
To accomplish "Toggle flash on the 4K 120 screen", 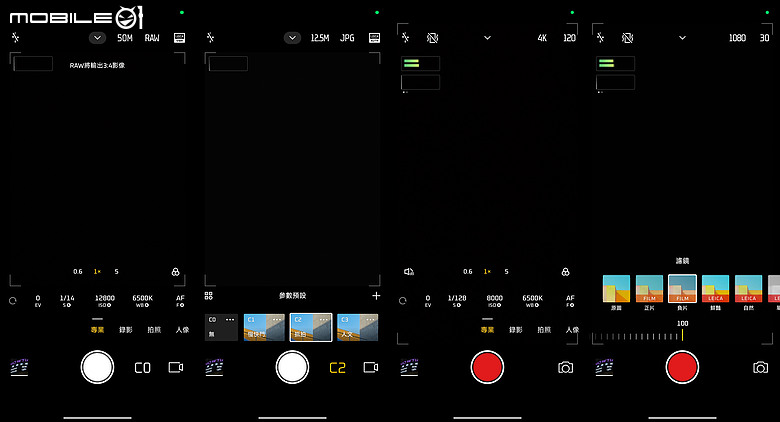I will (405, 38).
